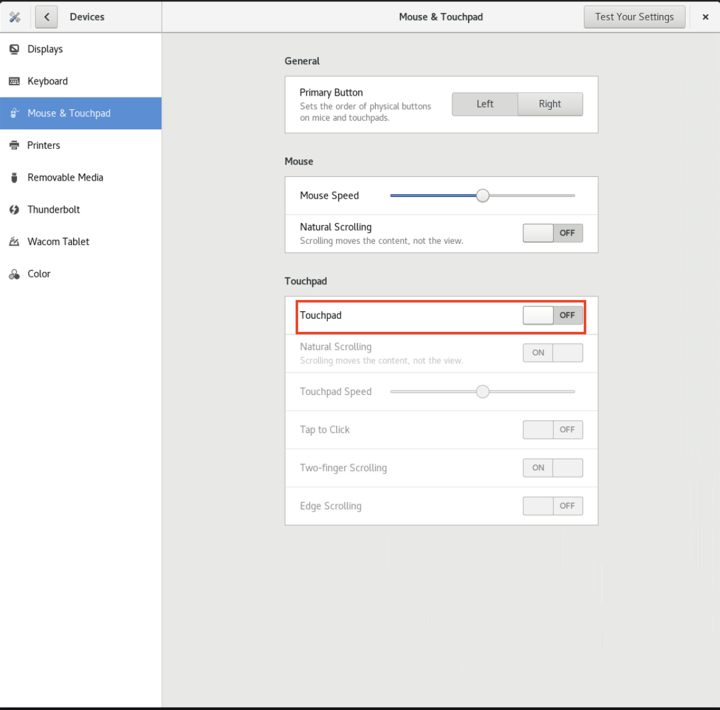Enable the Touchpad switch
The width and height of the screenshot is (720, 710).
click(x=553, y=315)
